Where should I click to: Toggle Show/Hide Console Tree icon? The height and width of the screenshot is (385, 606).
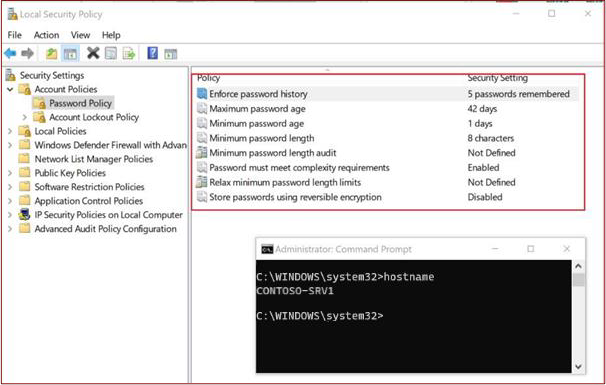pos(70,53)
